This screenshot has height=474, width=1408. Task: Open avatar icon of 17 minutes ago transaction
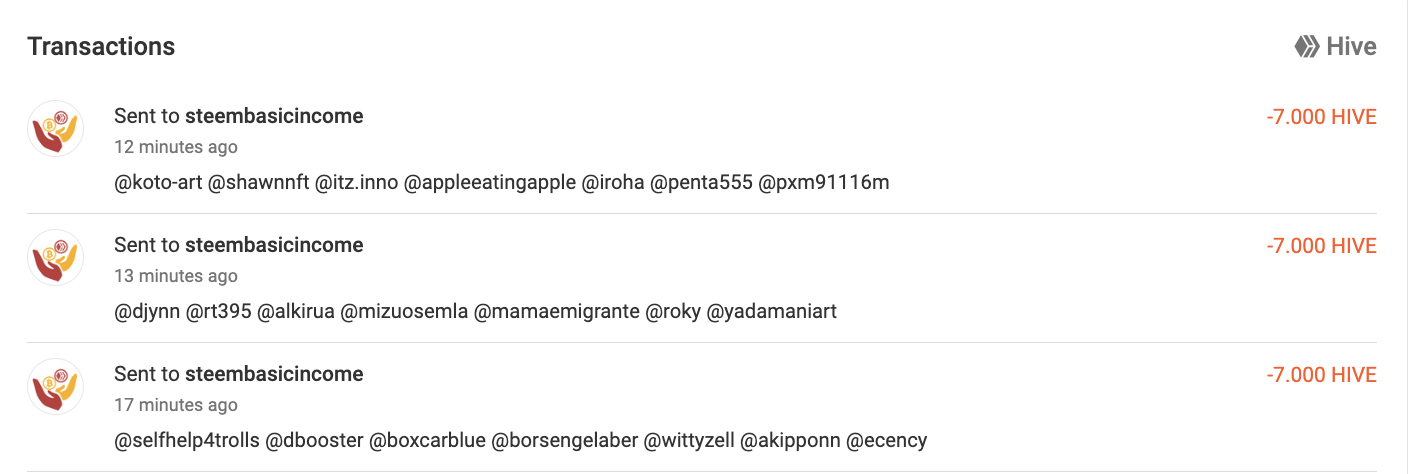point(55,387)
